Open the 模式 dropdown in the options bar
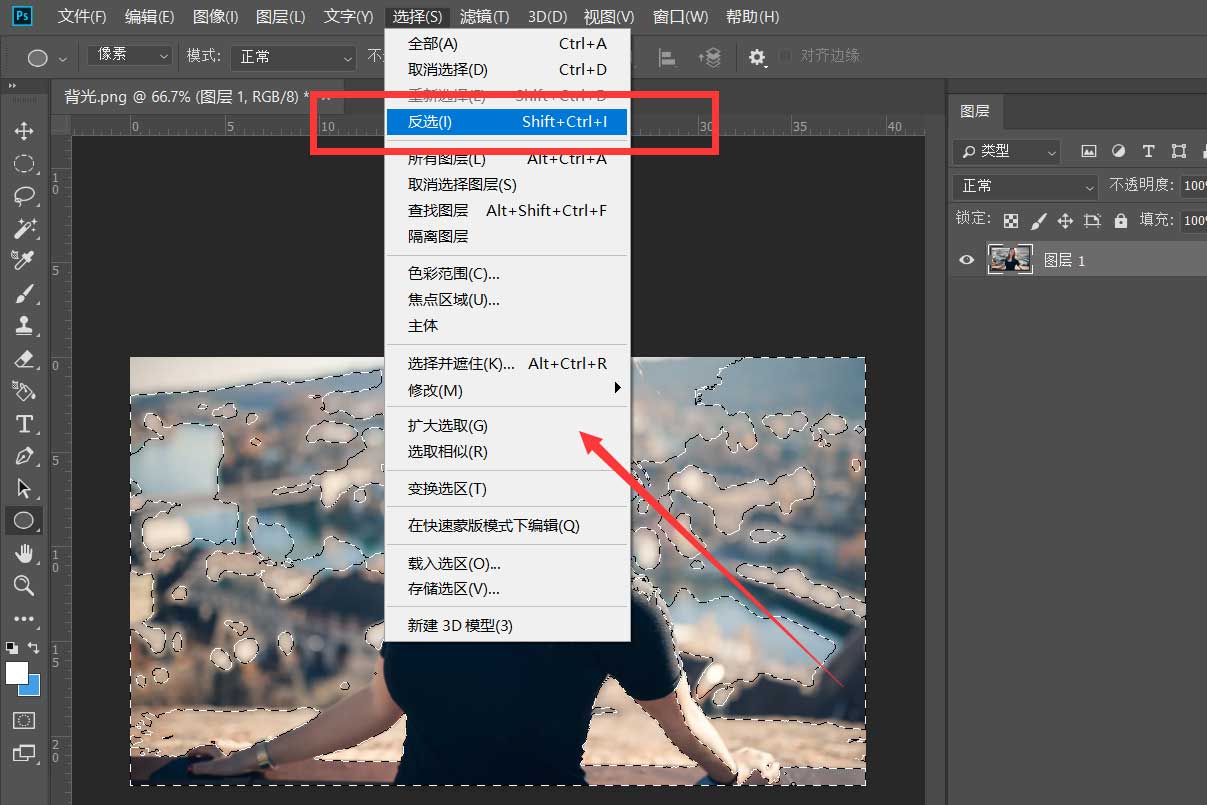This screenshot has height=805, width=1207. 292,56
